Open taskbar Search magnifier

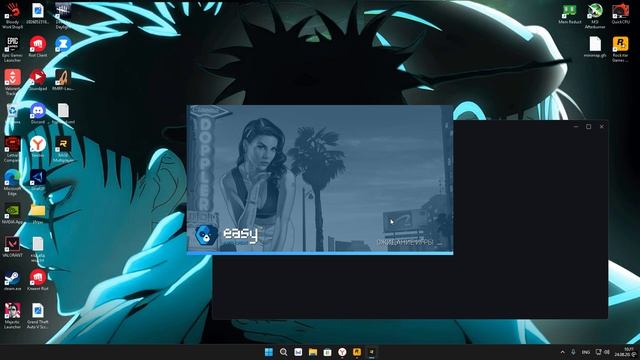tap(283, 352)
